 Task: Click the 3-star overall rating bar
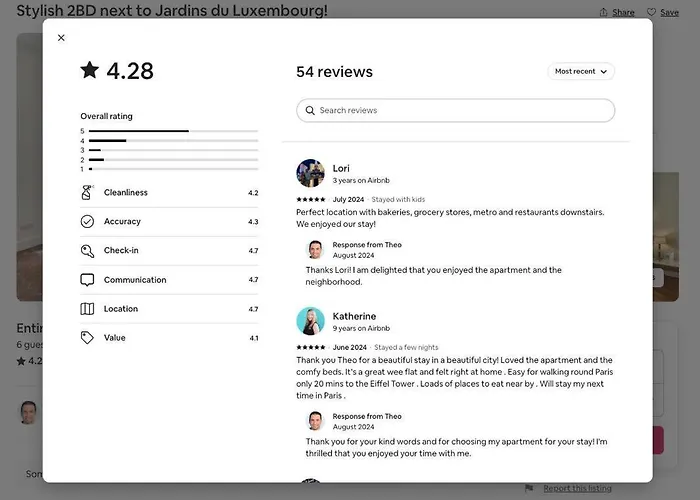(173, 150)
